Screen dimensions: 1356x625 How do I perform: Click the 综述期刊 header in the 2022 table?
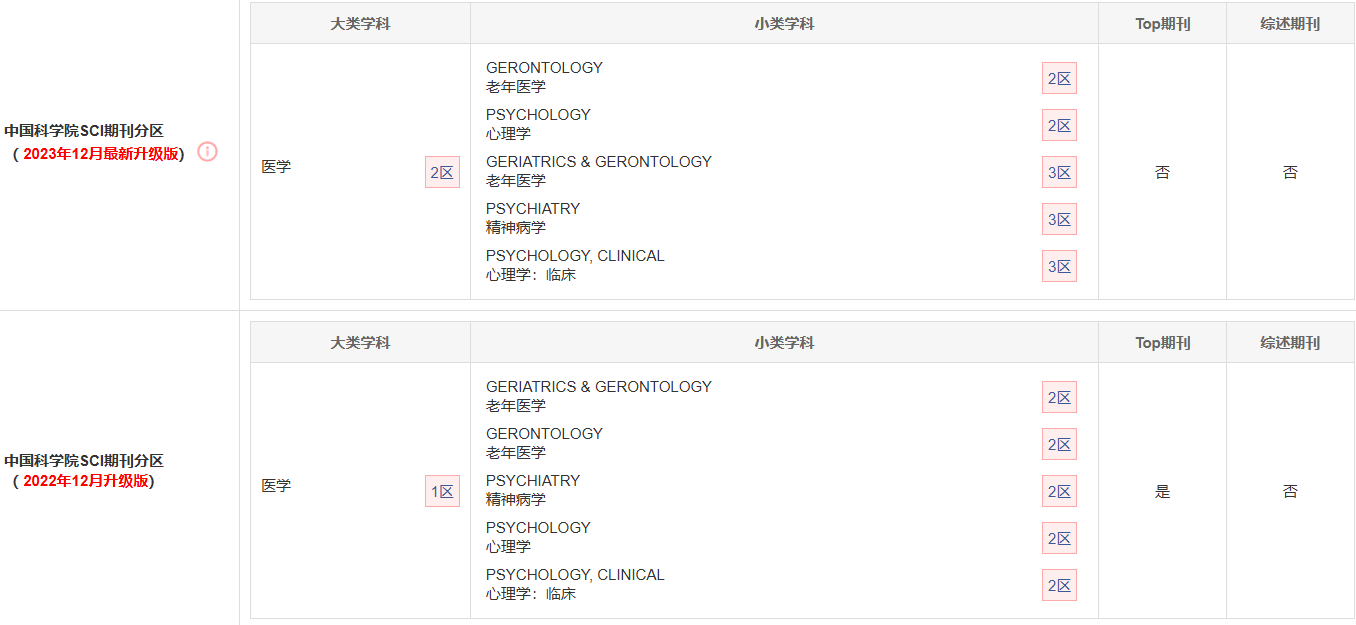click(1290, 343)
